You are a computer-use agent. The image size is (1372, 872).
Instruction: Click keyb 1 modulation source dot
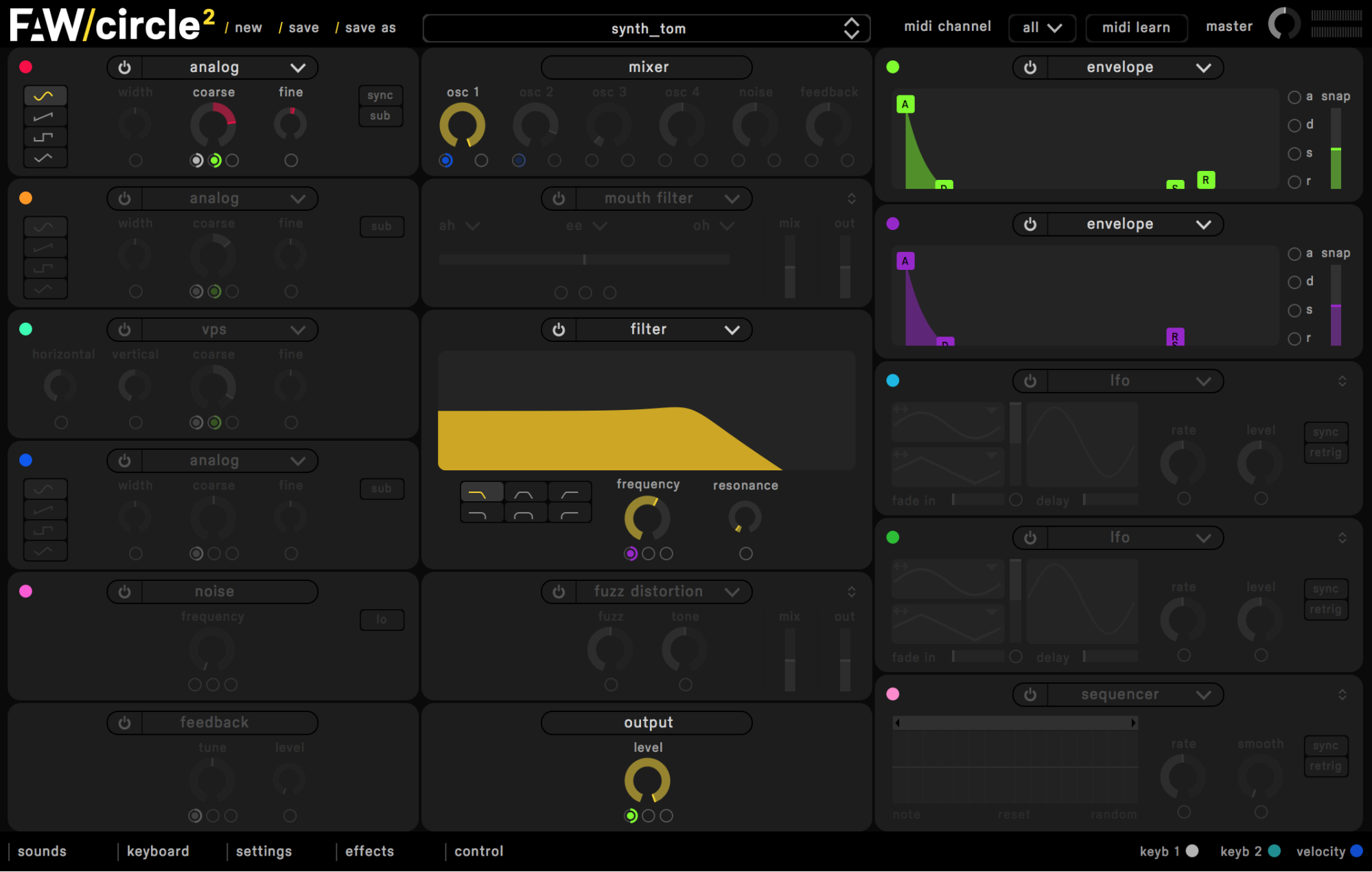click(1192, 851)
